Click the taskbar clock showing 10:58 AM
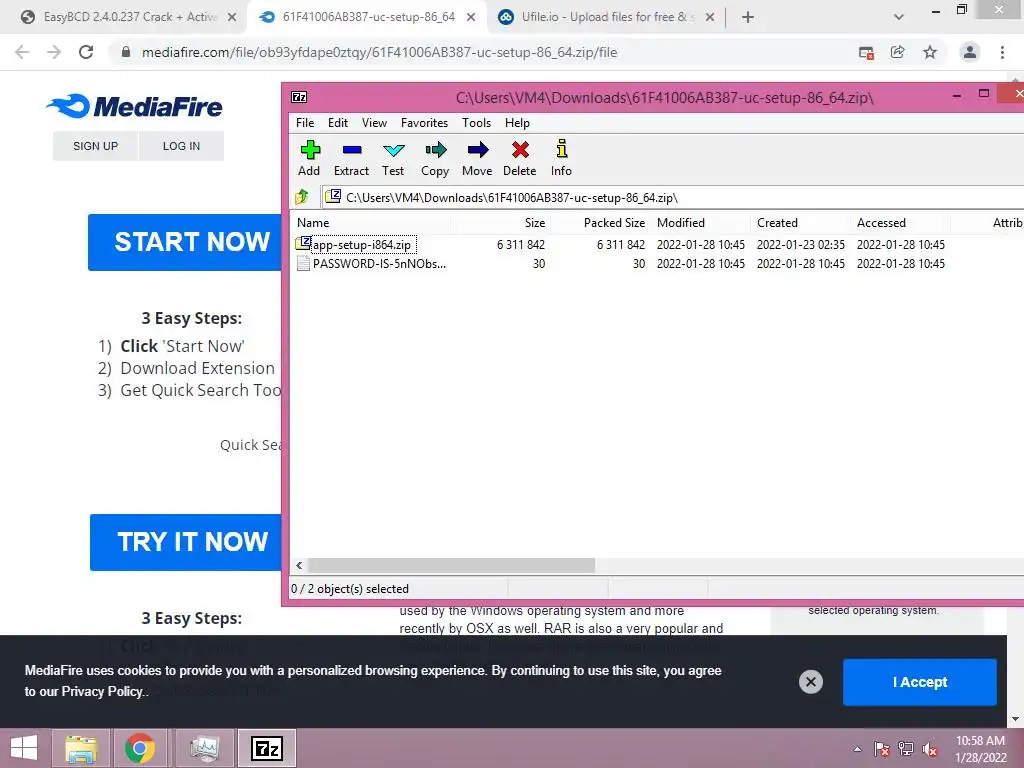Screen dimensions: 1024x768 coord(980,749)
